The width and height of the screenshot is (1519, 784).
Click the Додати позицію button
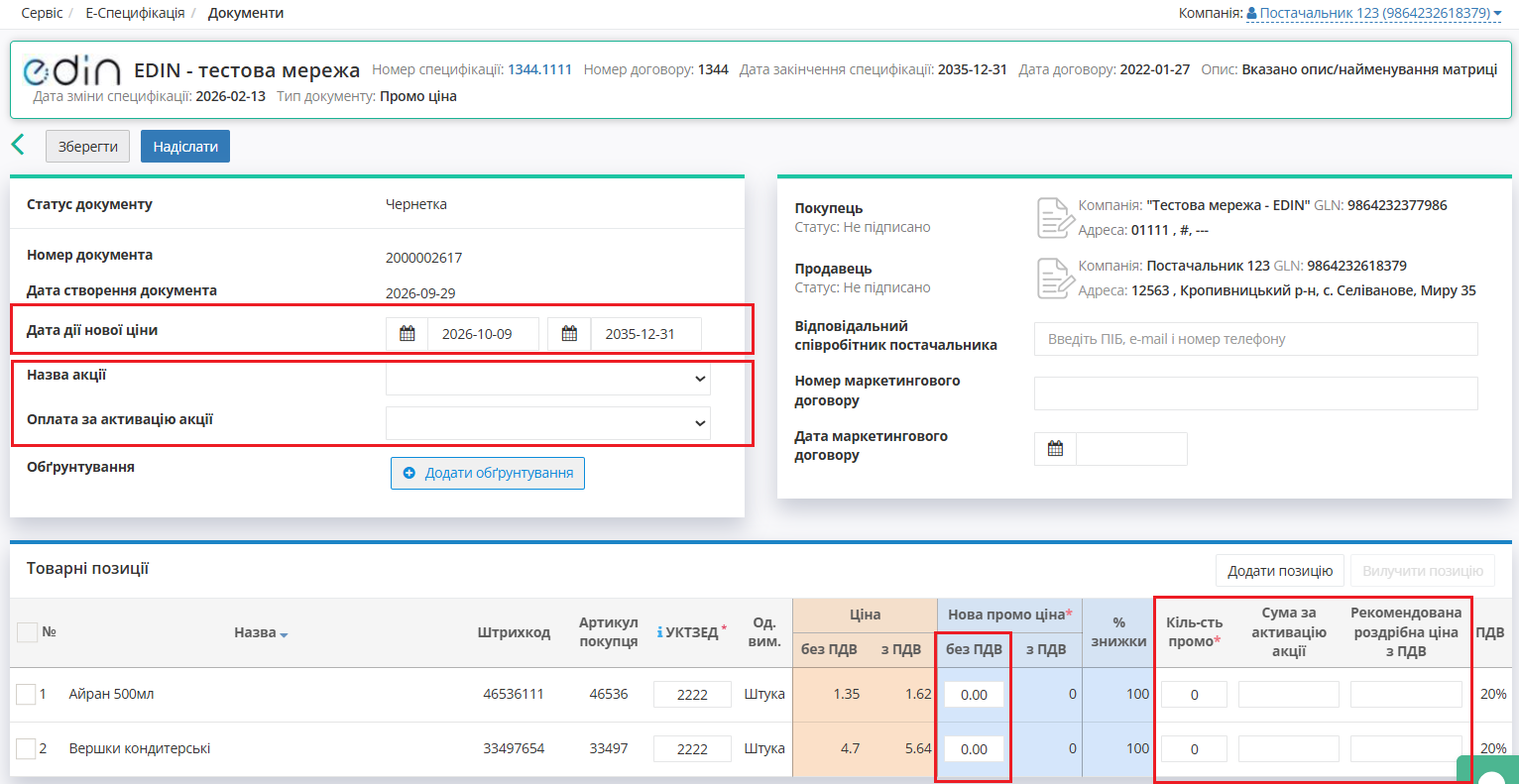1280,571
